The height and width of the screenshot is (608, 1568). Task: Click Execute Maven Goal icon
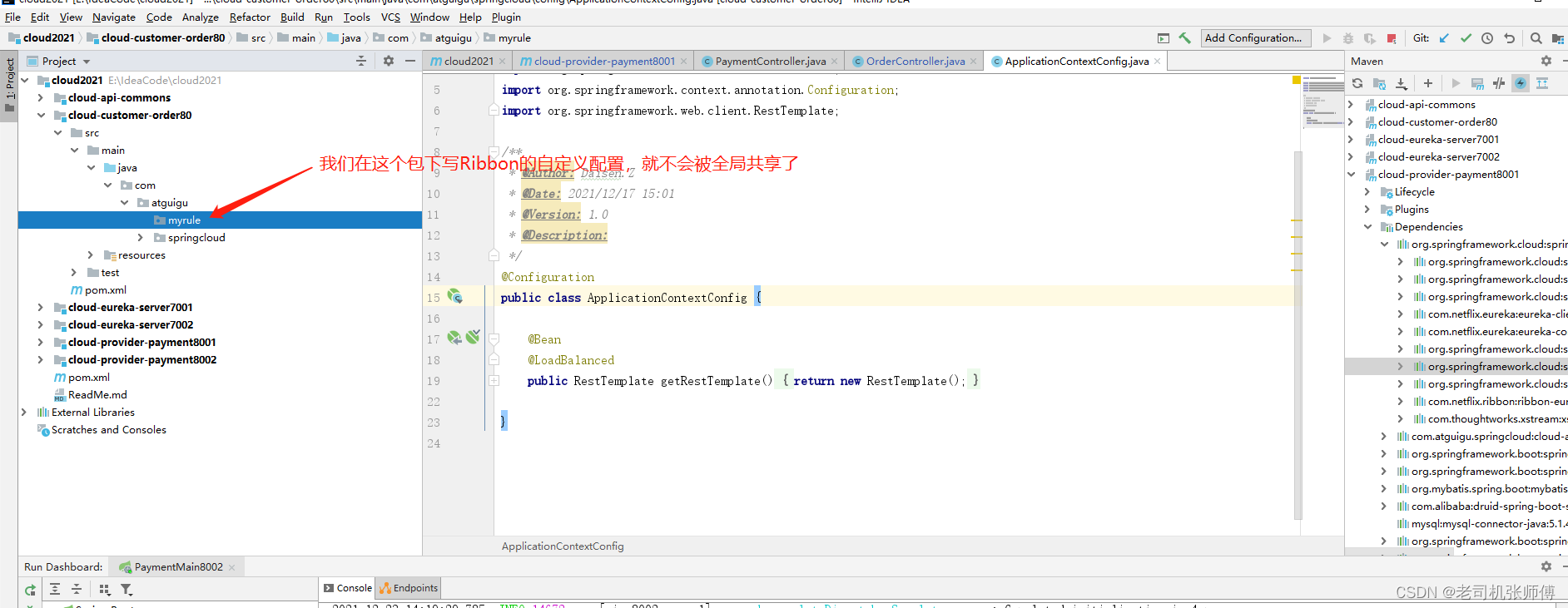(1477, 83)
